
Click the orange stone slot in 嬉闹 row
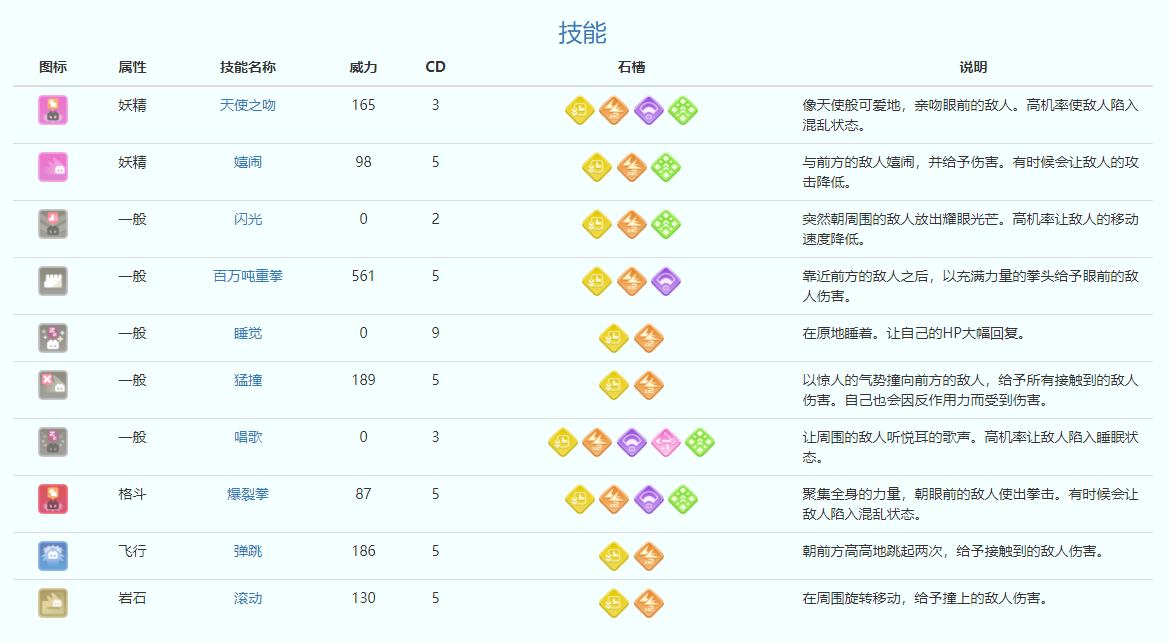631,167
